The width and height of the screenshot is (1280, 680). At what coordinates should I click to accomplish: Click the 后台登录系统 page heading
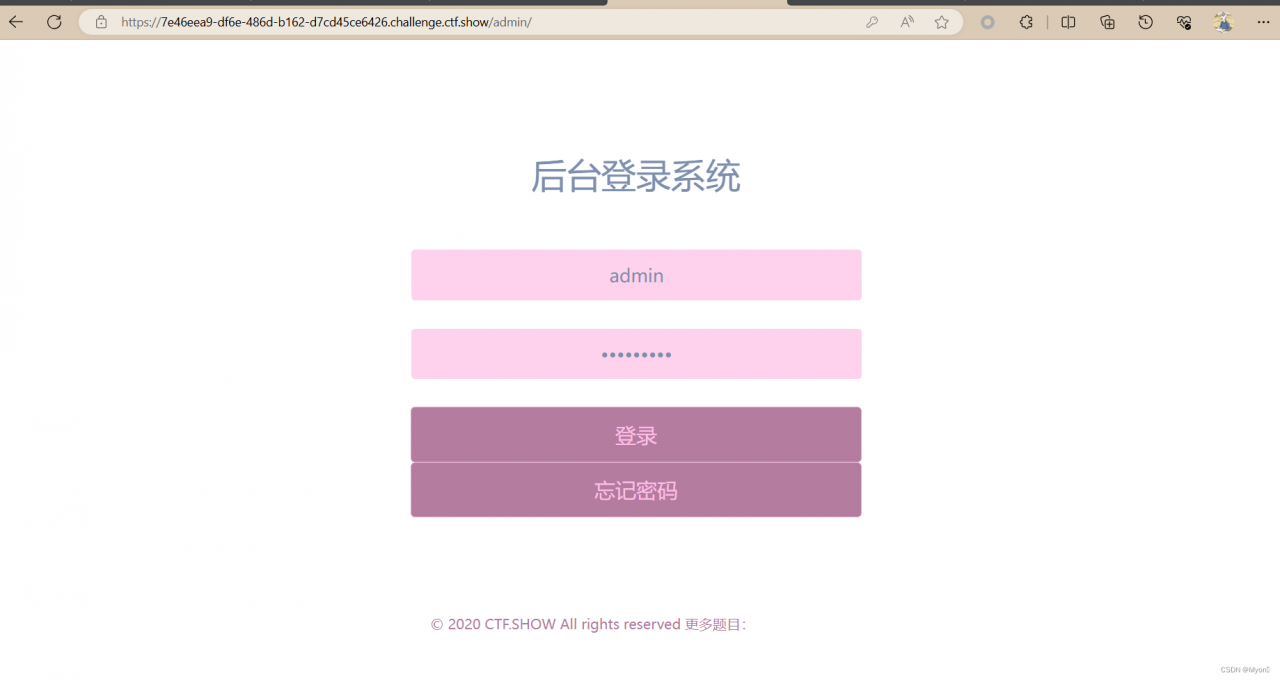636,177
